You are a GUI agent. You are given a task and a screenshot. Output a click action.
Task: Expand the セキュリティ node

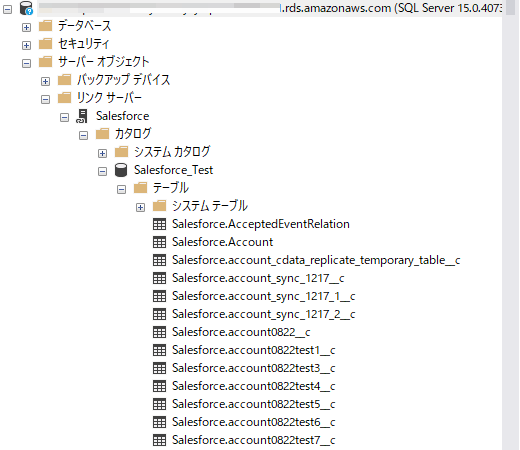point(26,45)
